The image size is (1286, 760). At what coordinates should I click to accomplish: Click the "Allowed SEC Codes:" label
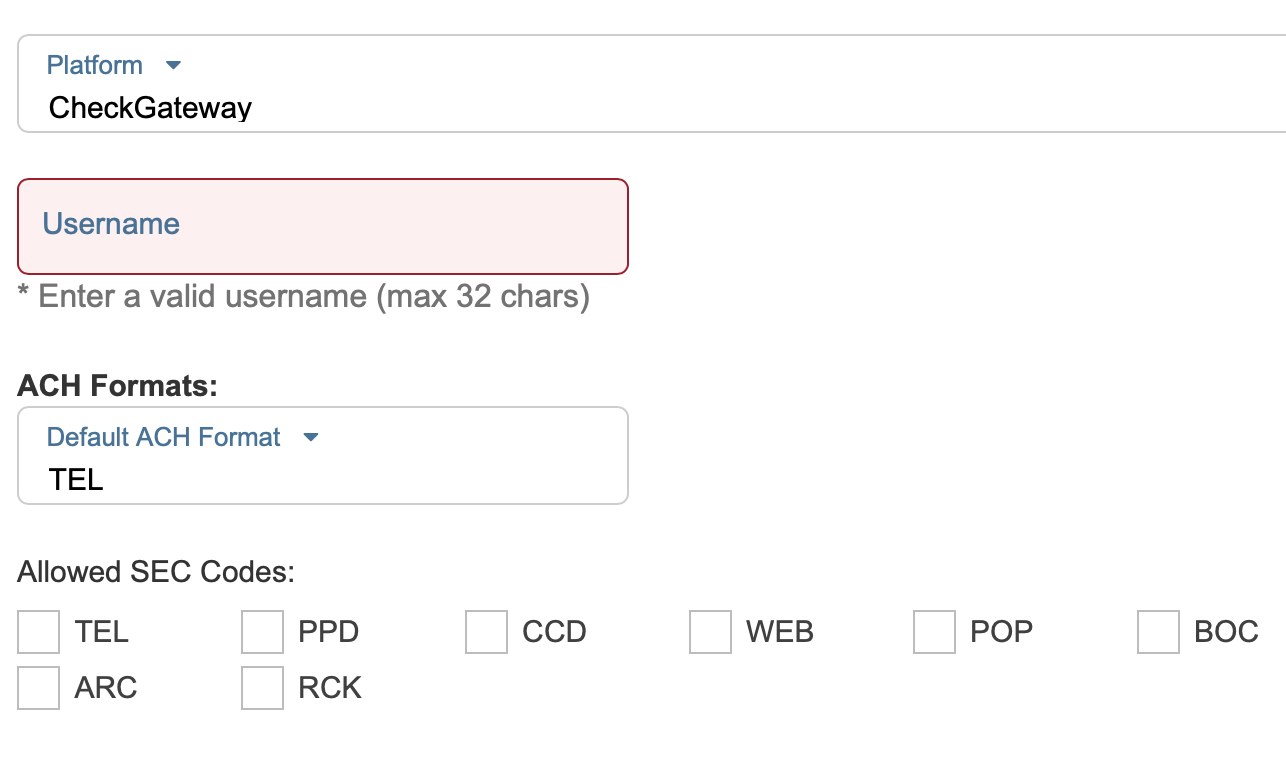(156, 572)
